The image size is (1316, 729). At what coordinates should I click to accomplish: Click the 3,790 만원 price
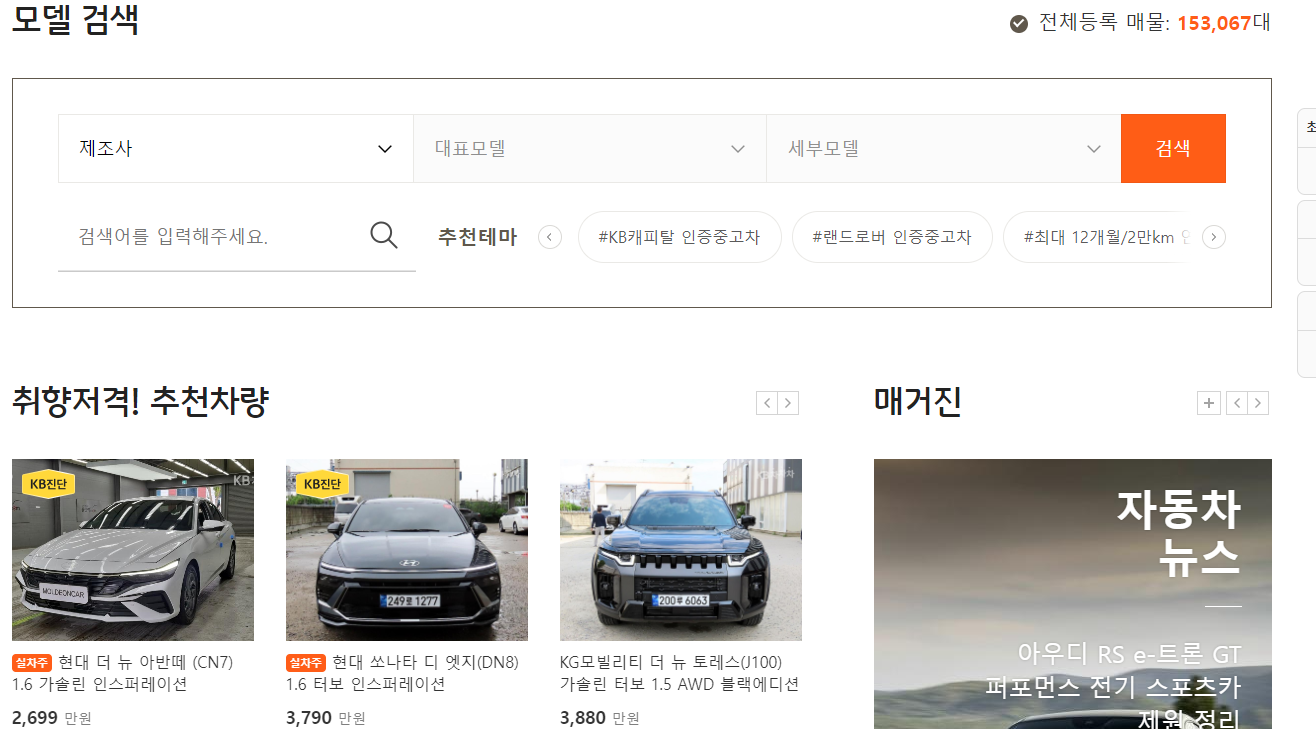326,718
